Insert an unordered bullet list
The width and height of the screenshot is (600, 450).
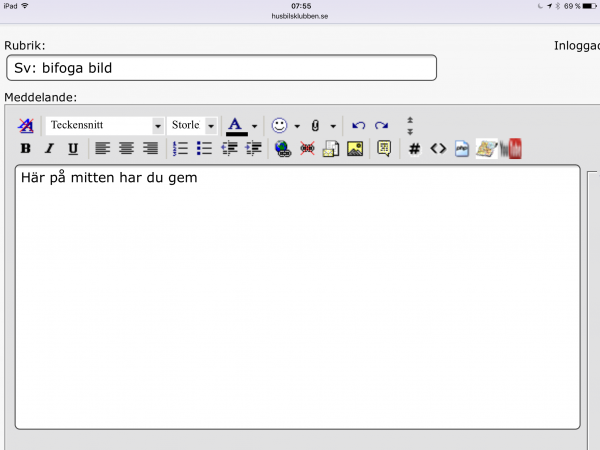tap(204, 149)
